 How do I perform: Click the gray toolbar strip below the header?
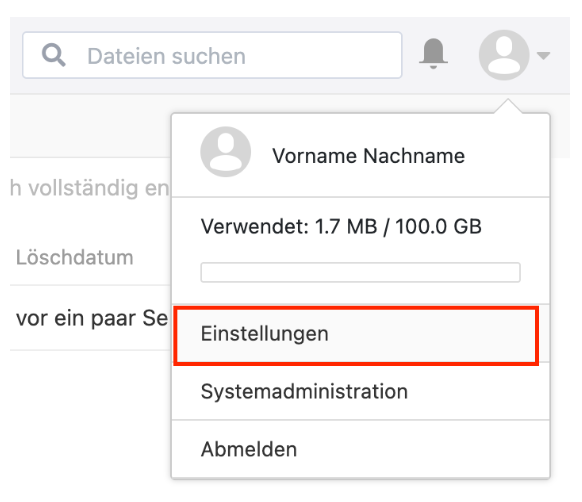coord(90,126)
